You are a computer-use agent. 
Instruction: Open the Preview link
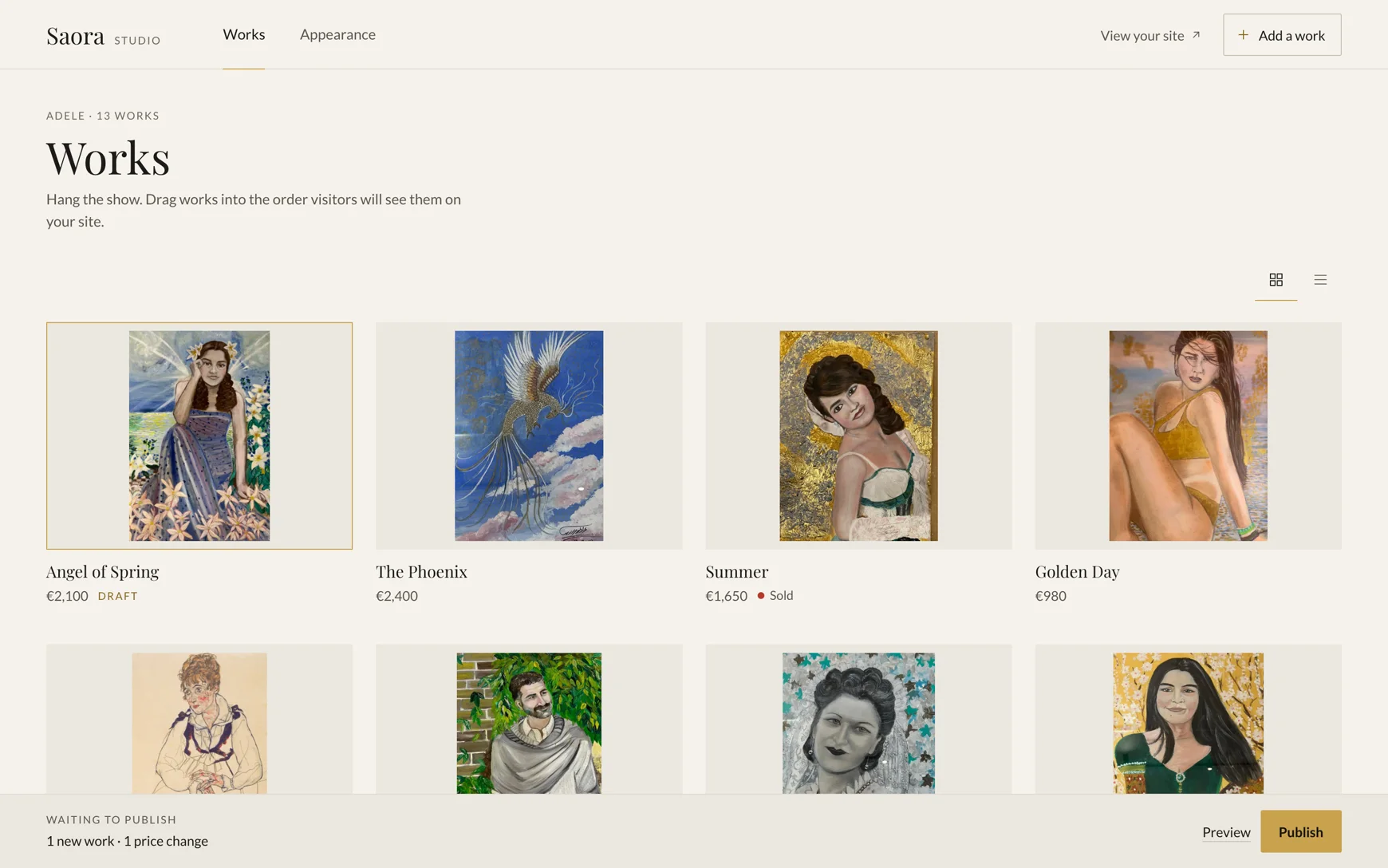1226,832
